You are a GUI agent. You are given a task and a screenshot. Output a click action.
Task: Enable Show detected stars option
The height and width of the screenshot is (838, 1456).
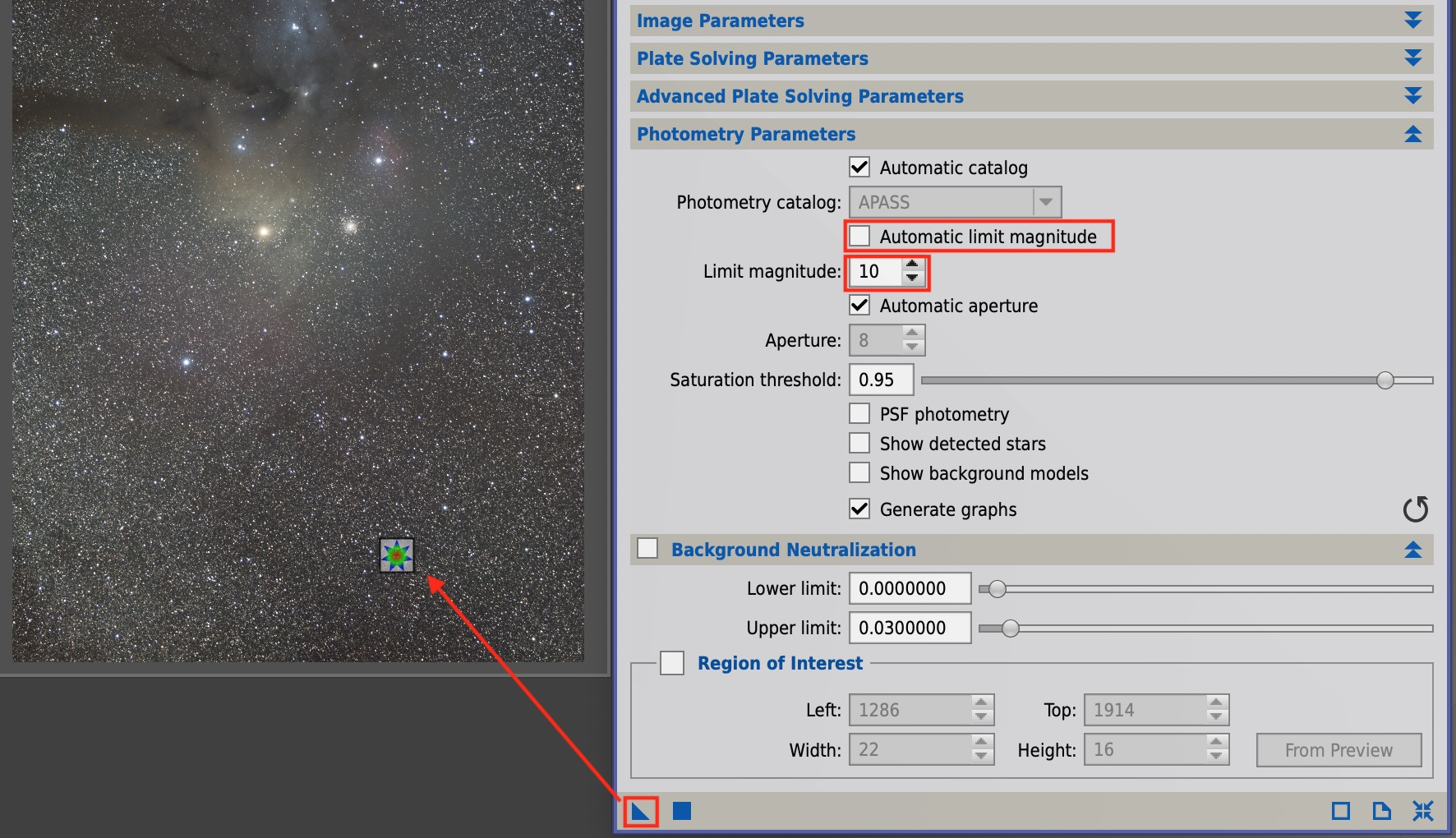pyautogui.click(x=859, y=444)
